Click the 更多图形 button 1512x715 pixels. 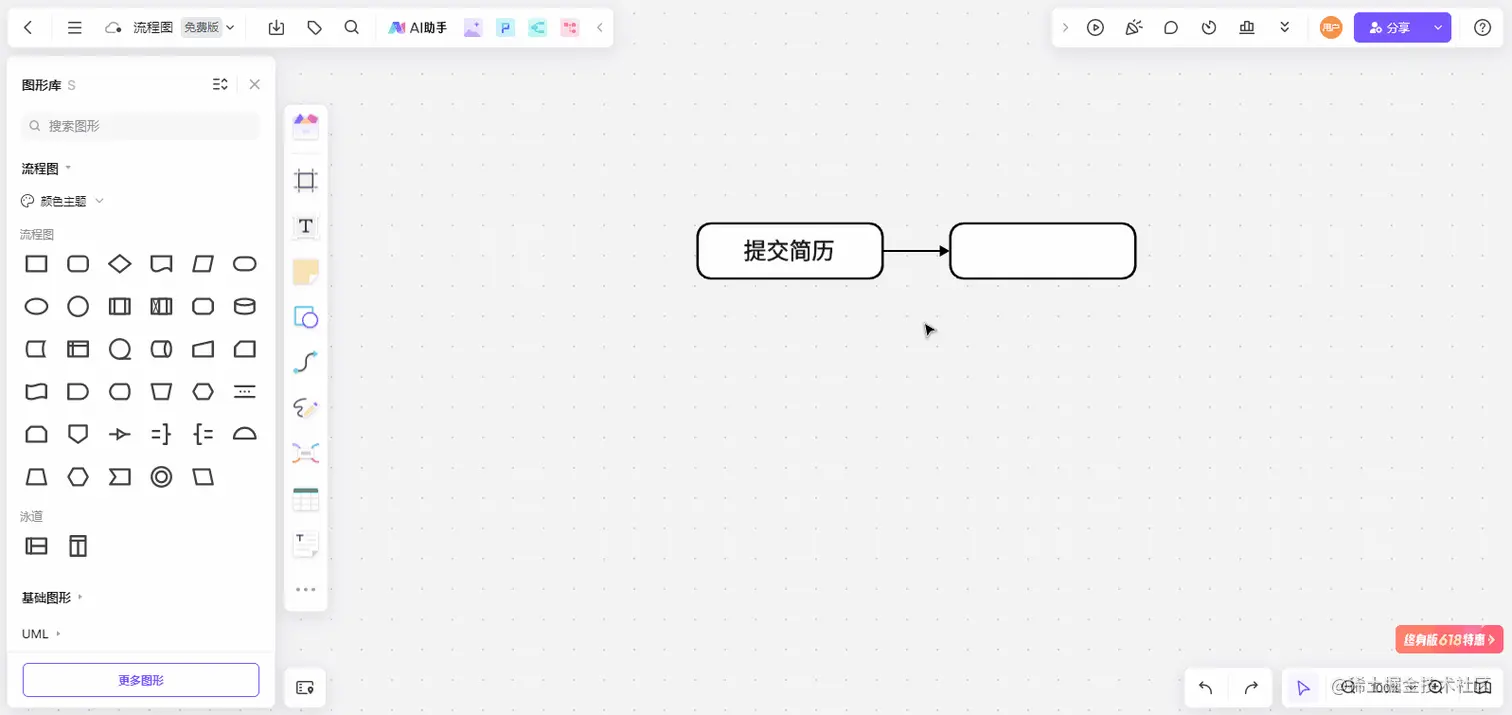[x=139, y=679]
